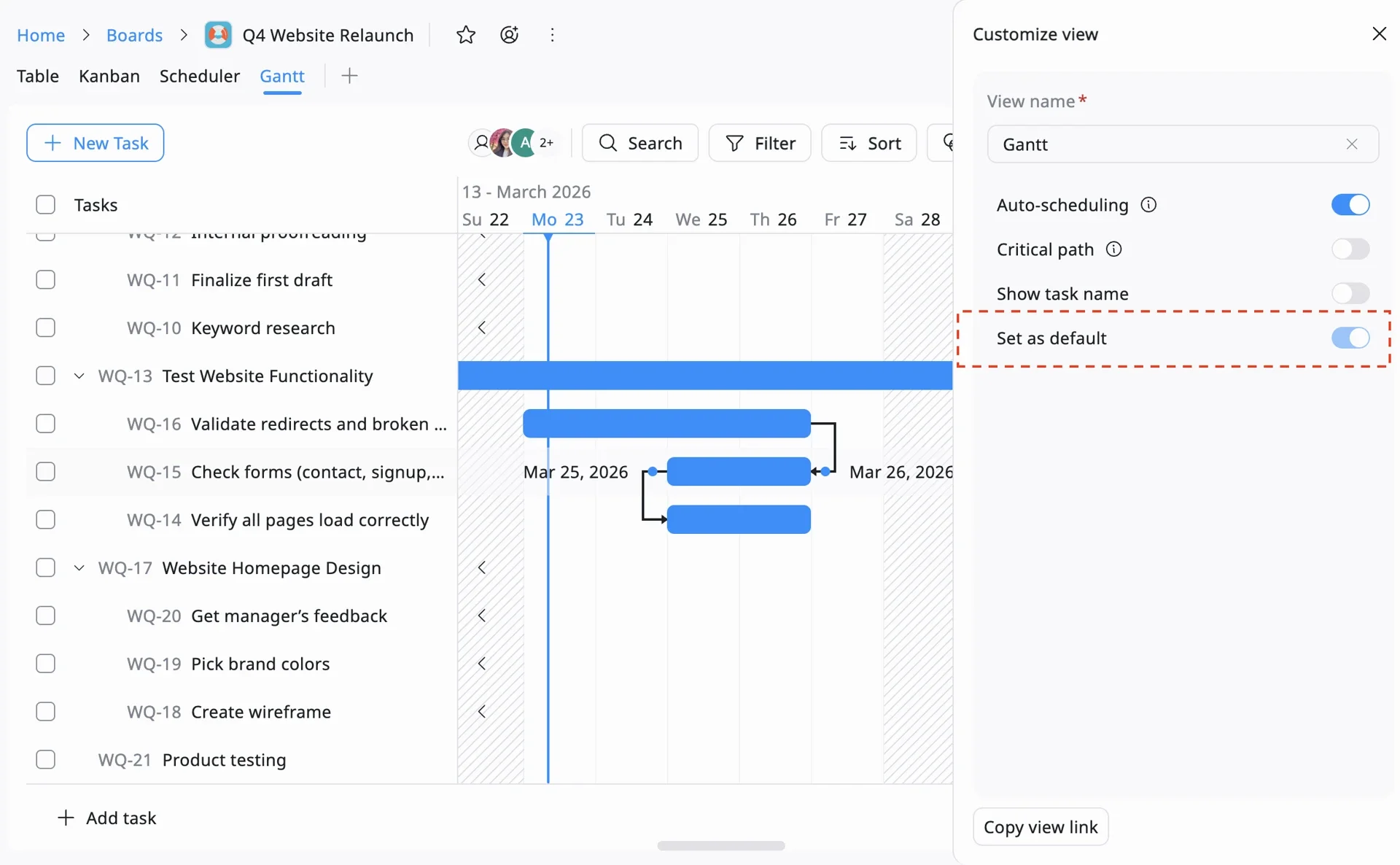
Task: Switch to the Kanban view tab
Action: (x=109, y=76)
